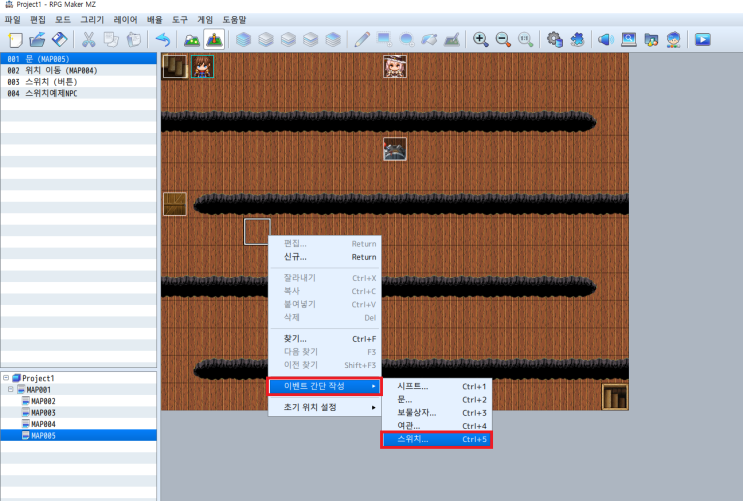The image size is (743, 501).
Task: Open the 편집 menu in menu bar
Action: click(x=38, y=19)
